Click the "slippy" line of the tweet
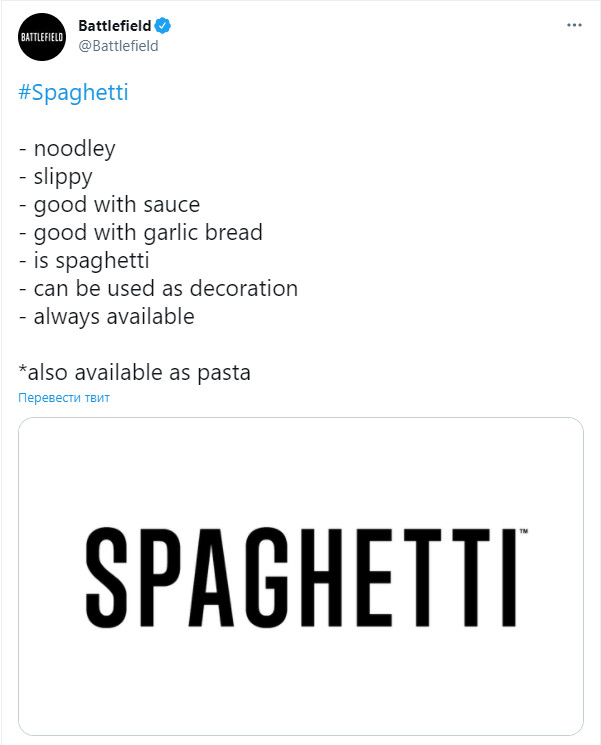Image resolution: width=601 pixels, height=745 pixels. coord(56,177)
